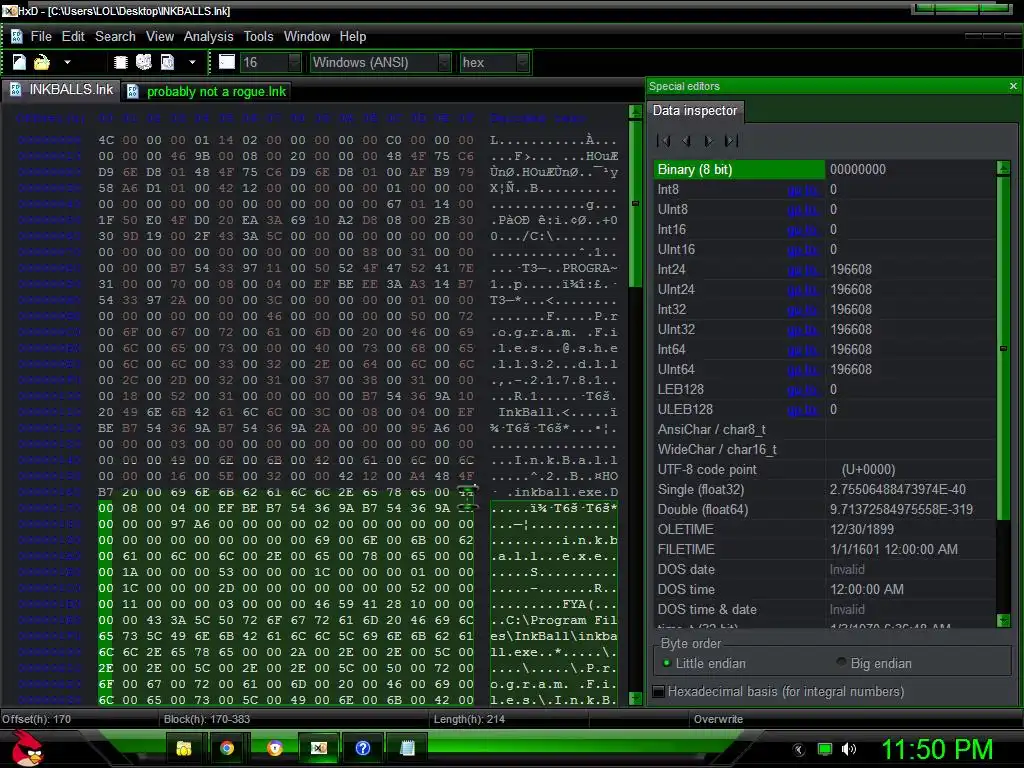Click the hex view scrollbar down arrow
This screenshot has width=1024, height=768.
click(635, 697)
